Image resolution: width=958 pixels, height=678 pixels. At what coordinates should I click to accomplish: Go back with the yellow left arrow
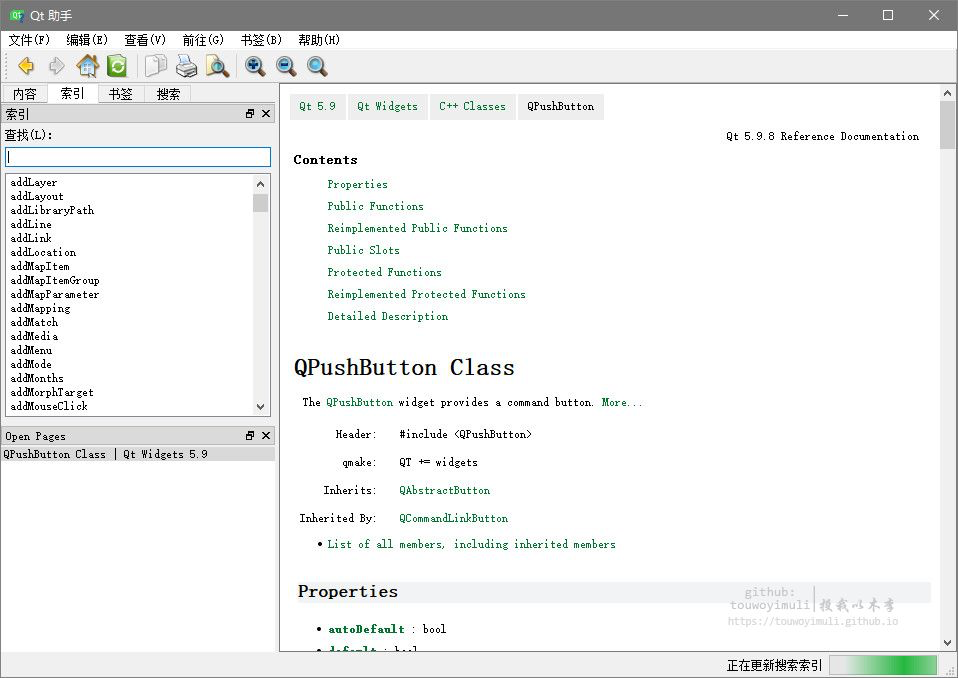[x=26, y=66]
